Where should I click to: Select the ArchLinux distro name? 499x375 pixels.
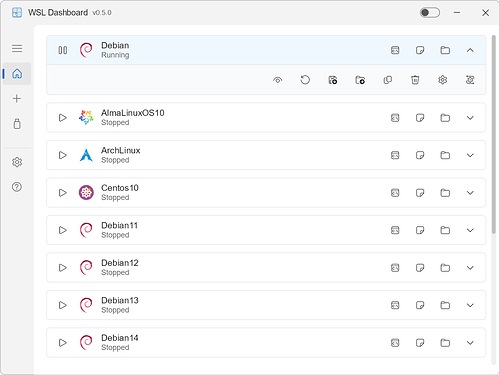(x=121, y=150)
